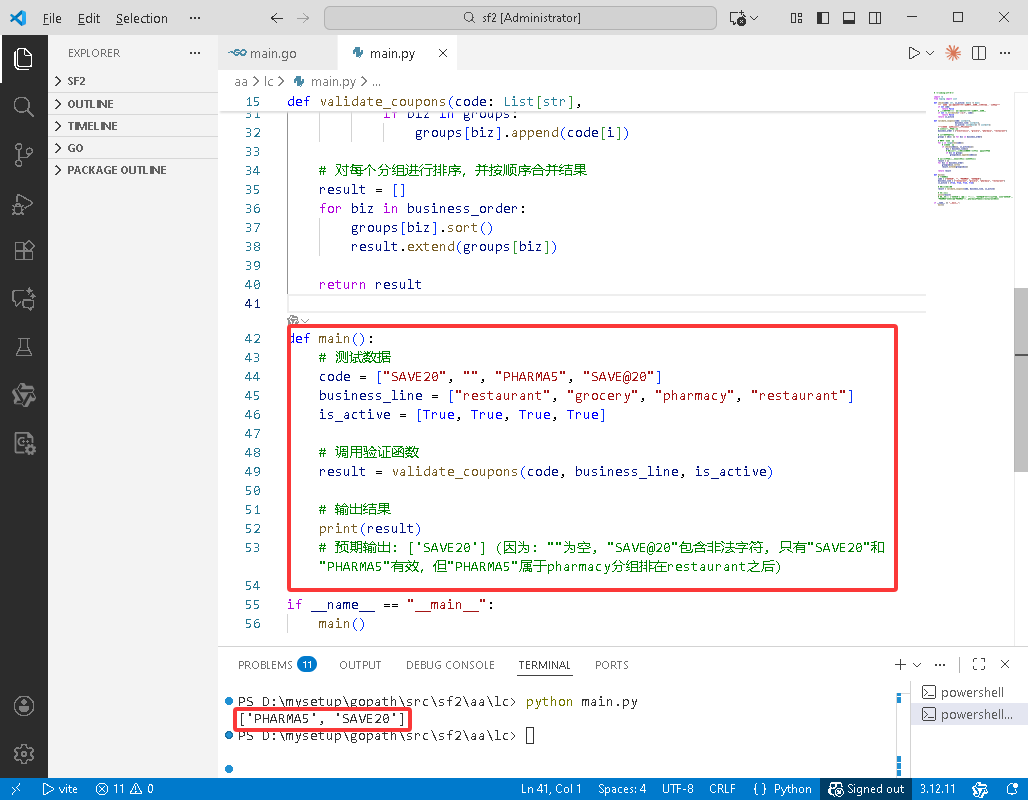
Task: Switch to OUTPUT panel tab
Action: (360, 665)
